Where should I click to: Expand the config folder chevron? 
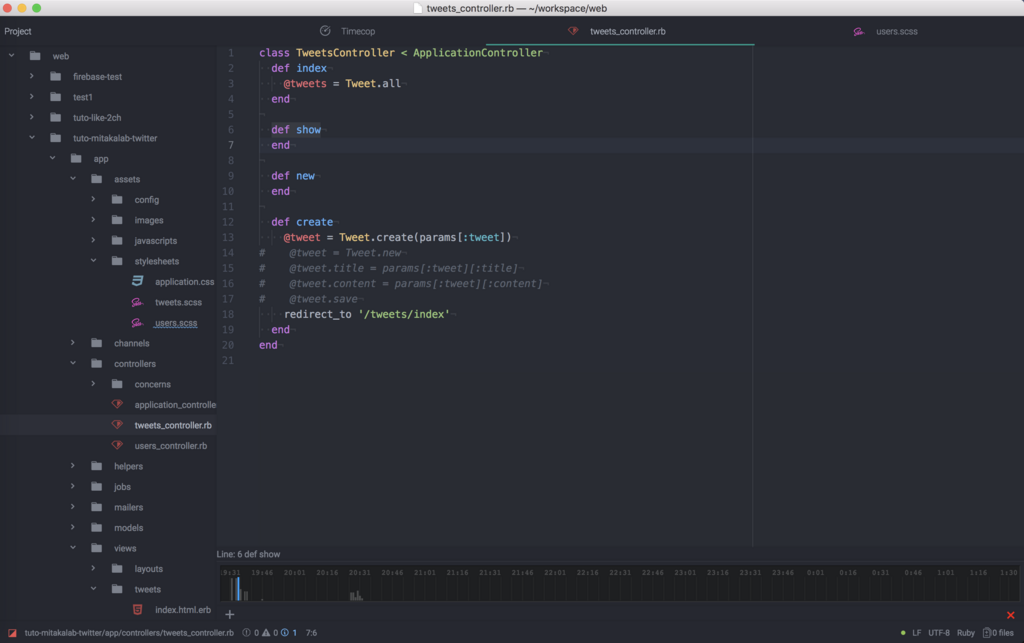point(93,199)
